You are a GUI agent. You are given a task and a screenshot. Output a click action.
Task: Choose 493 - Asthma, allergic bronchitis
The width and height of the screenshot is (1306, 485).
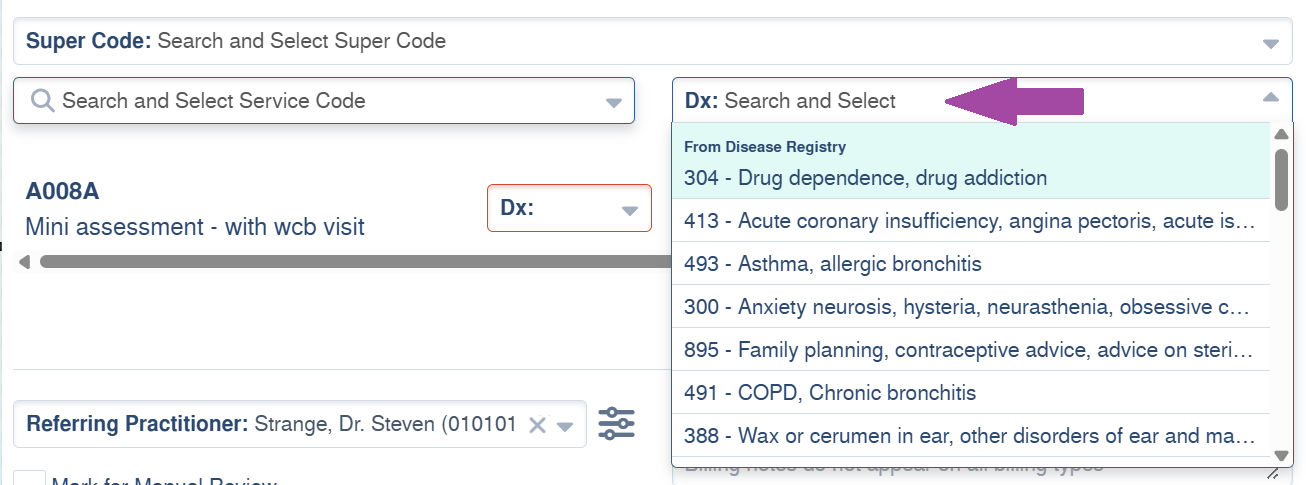coord(832,264)
